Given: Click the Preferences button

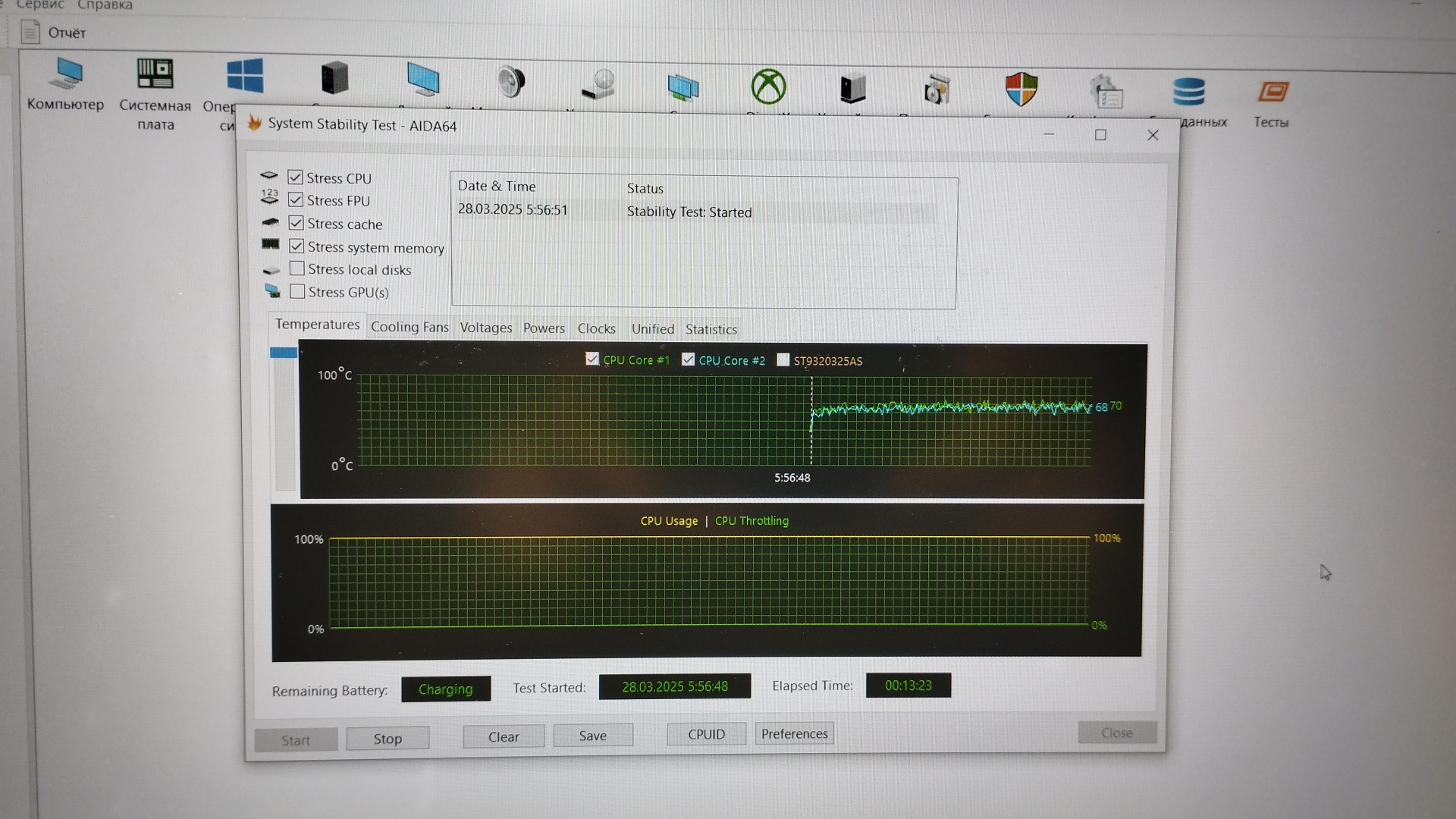Looking at the screenshot, I should (794, 733).
